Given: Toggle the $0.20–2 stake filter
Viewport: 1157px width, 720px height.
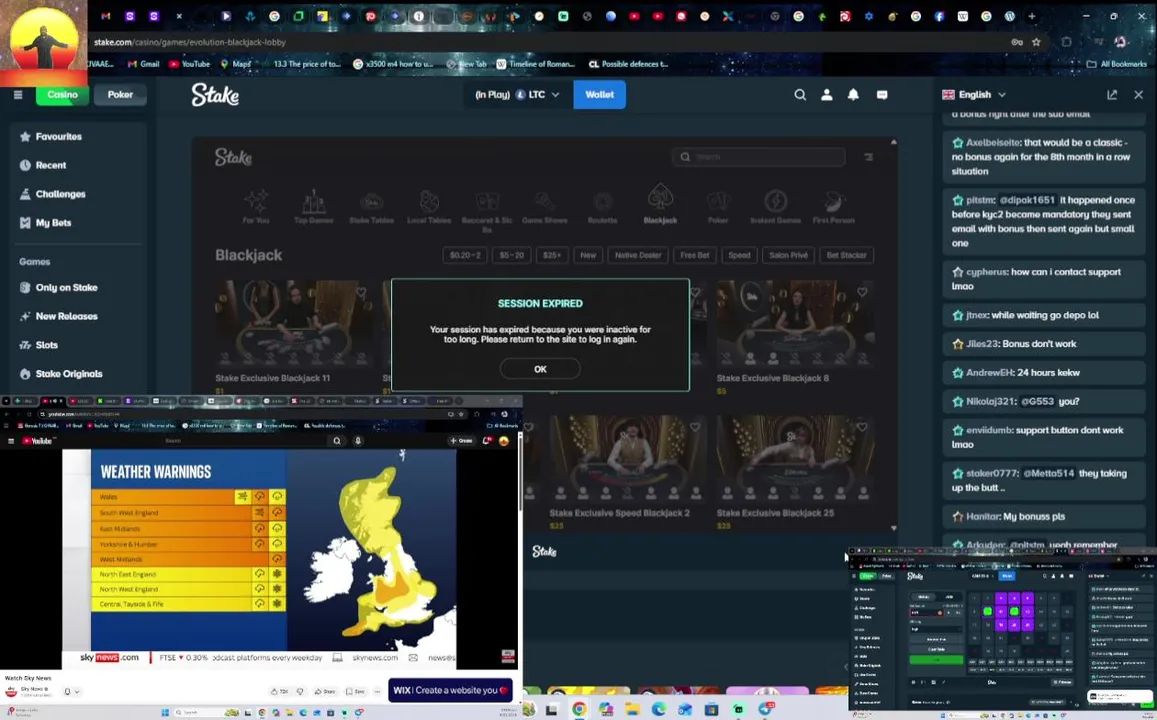Looking at the screenshot, I should [x=464, y=255].
